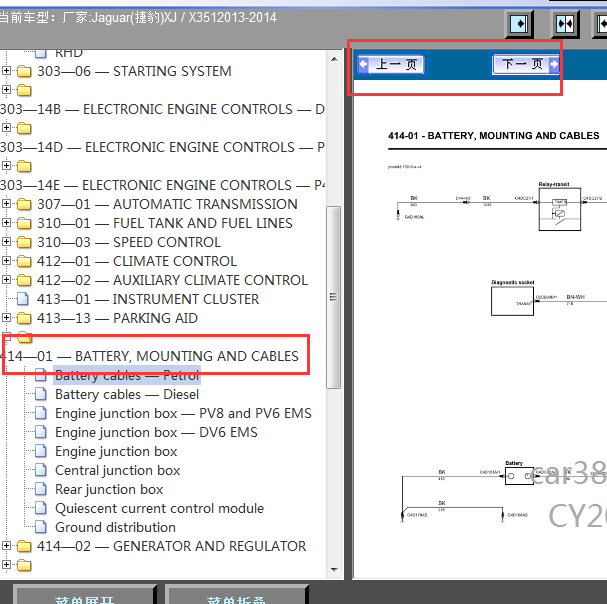Image resolution: width=607 pixels, height=604 pixels.
Task: Click the 413—01 INSTRUMENT CLUSTER page icon
Action: (x=23, y=299)
